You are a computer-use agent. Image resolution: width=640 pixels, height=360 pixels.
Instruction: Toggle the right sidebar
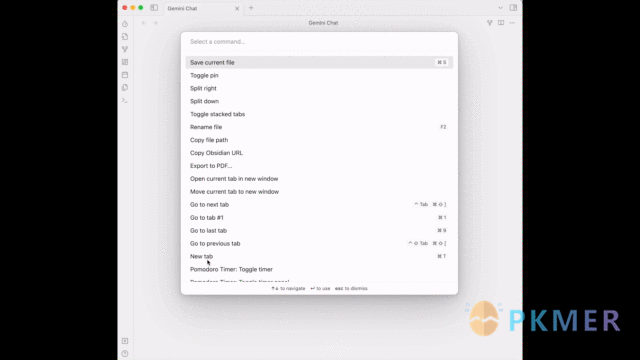tap(513, 8)
